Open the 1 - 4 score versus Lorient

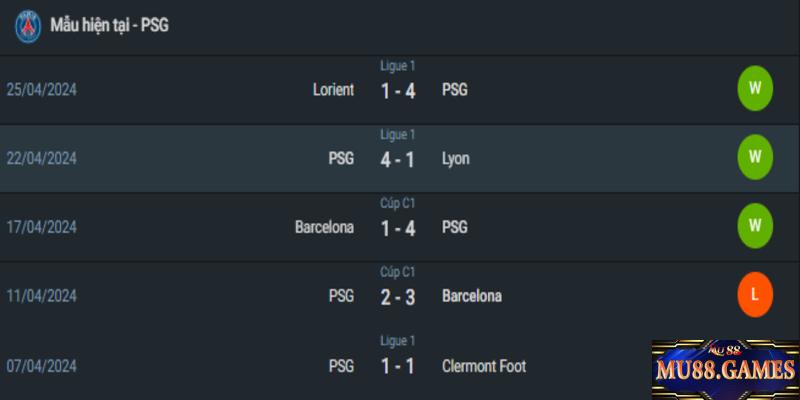click(x=398, y=91)
